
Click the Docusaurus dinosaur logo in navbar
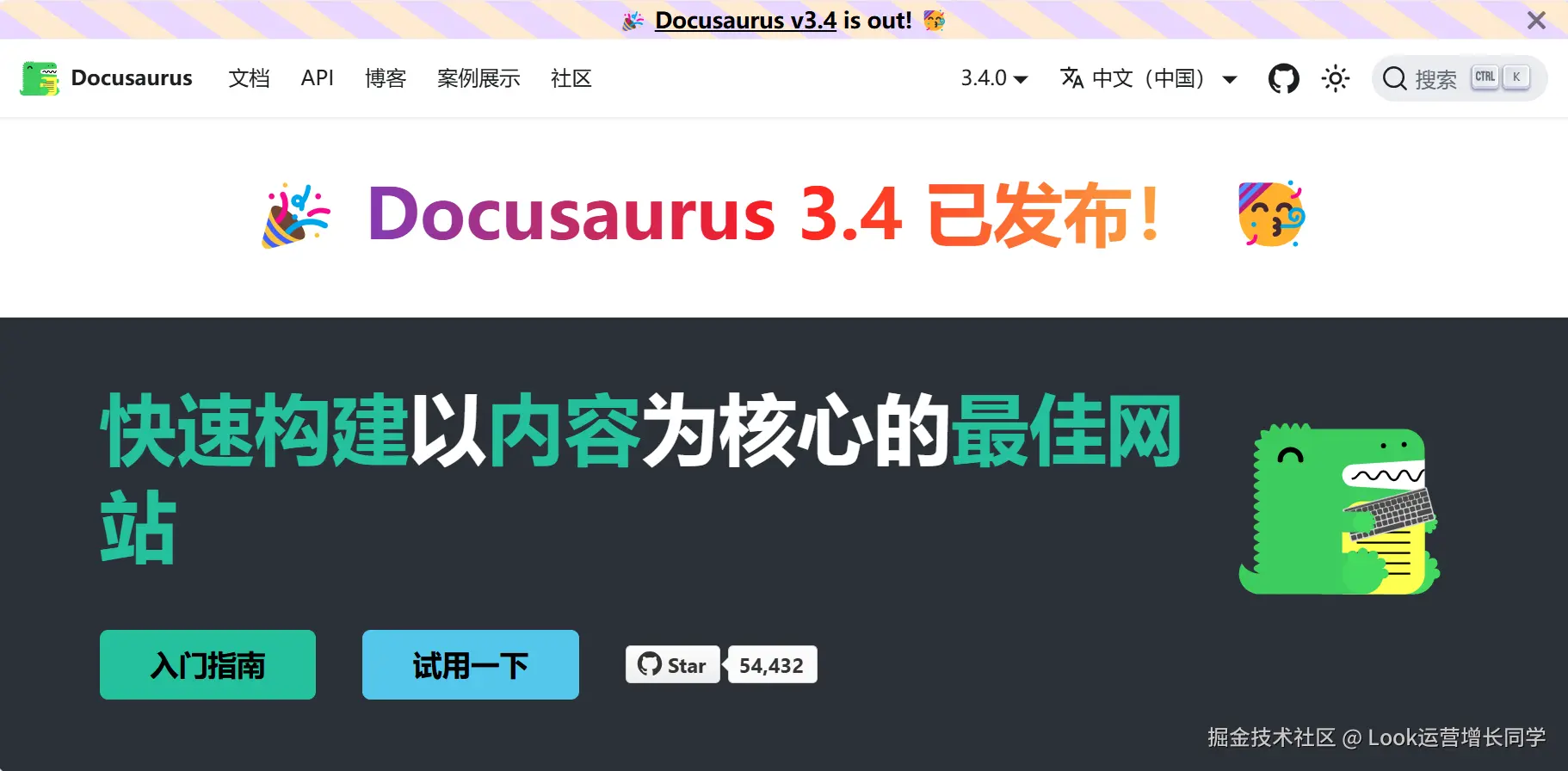coord(40,78)
